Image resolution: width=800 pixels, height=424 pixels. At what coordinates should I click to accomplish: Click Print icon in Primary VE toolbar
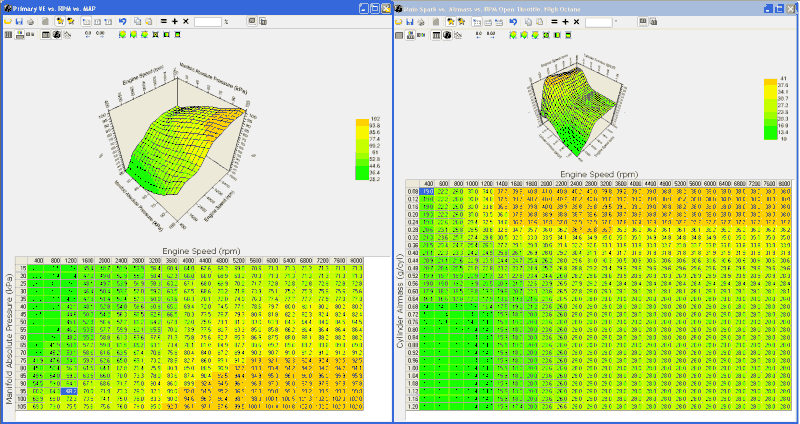31,21
